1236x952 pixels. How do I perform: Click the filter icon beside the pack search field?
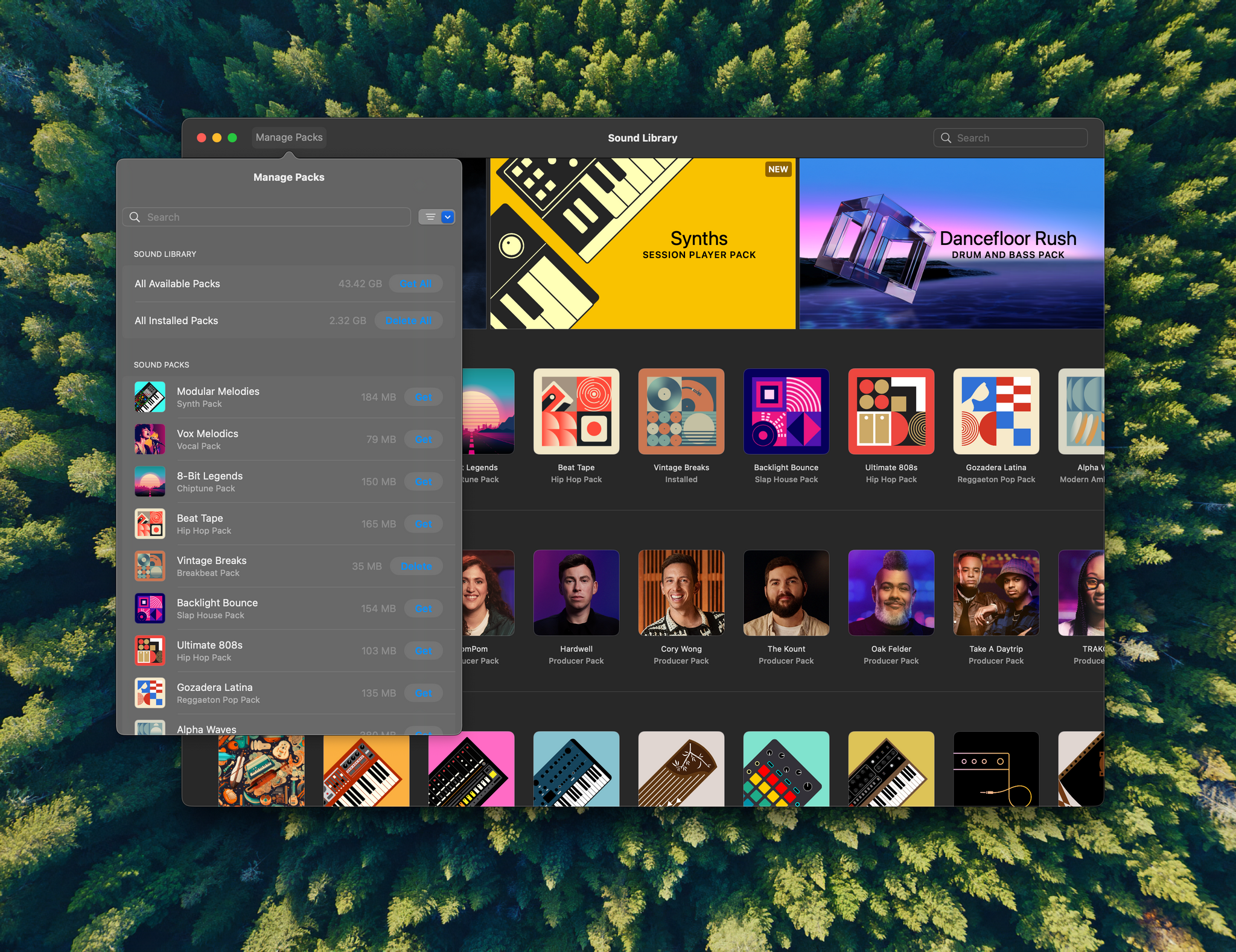pyautogui.click(x=430, y=217)
